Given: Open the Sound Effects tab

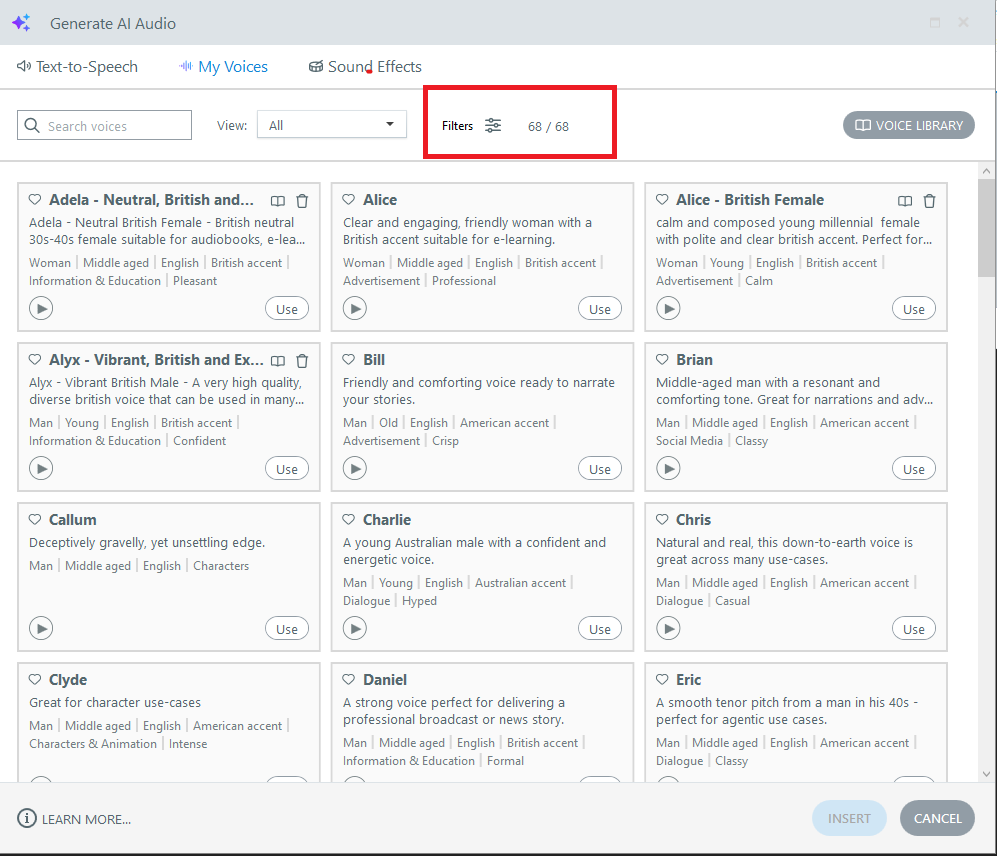Looking at the screenshot, I should (x=365, y=67).
